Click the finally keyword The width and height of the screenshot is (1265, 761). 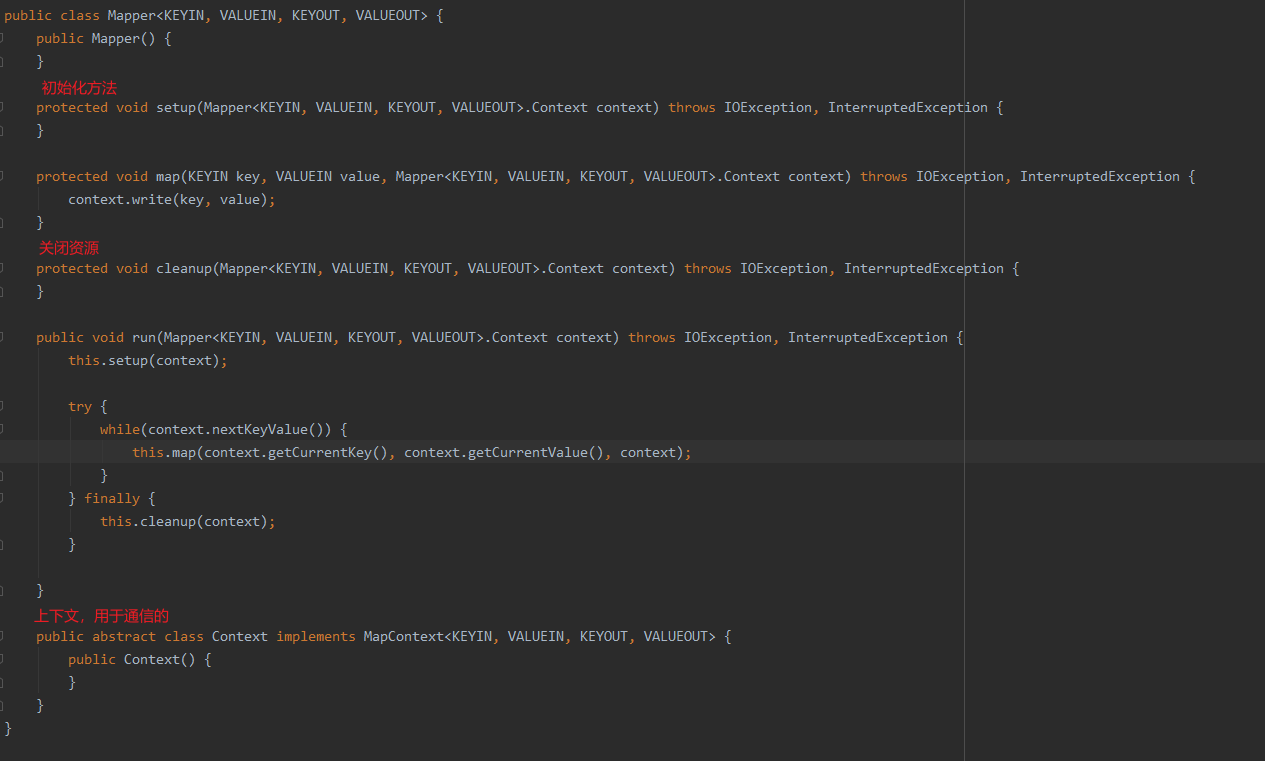112,498
